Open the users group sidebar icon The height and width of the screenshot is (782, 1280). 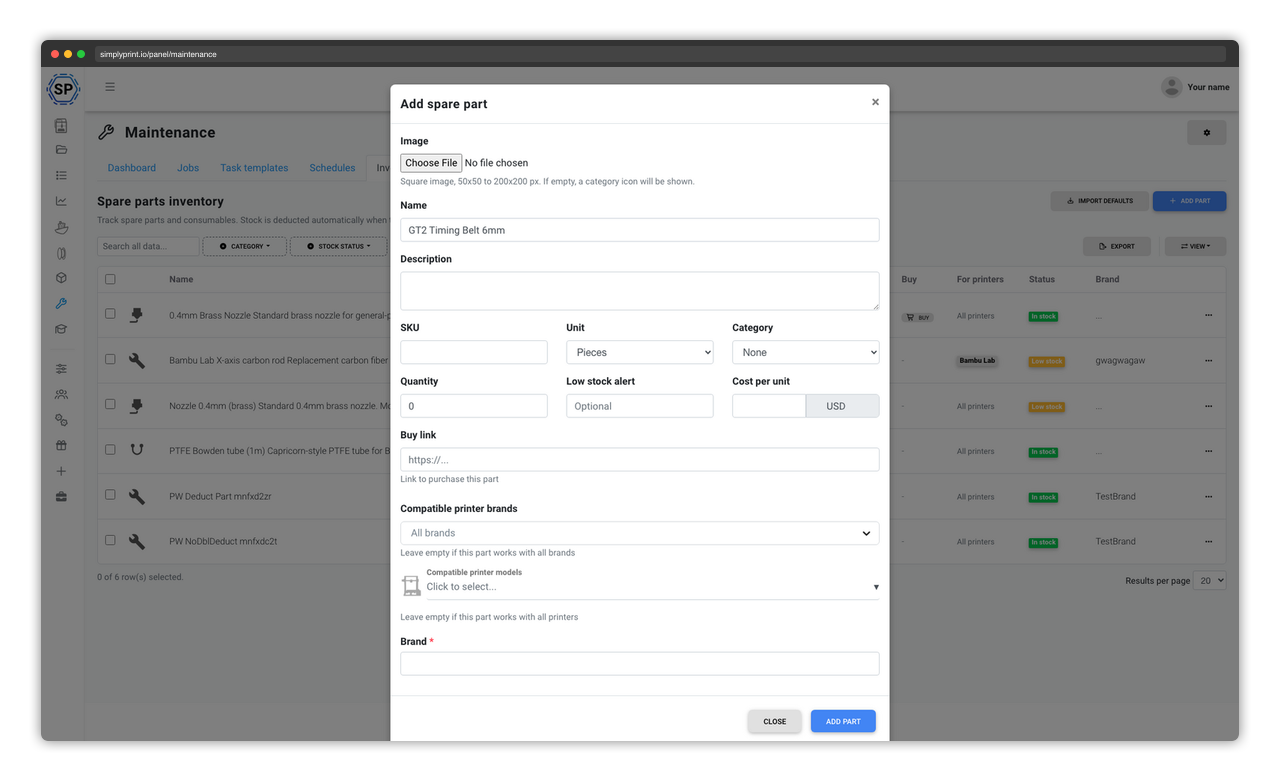[61, 395]
